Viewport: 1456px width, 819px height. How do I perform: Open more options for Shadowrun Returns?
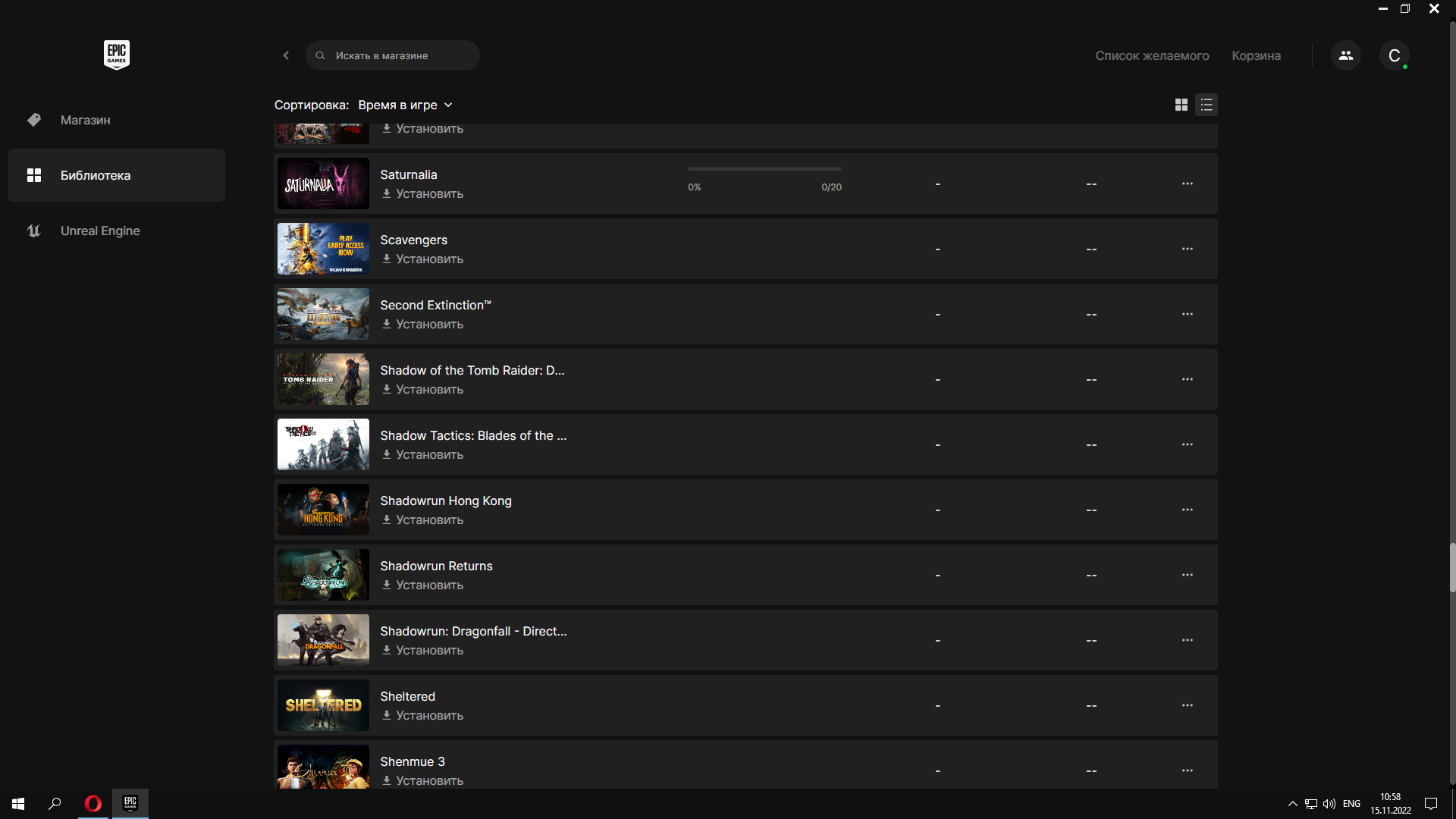tap(1187, 575)
